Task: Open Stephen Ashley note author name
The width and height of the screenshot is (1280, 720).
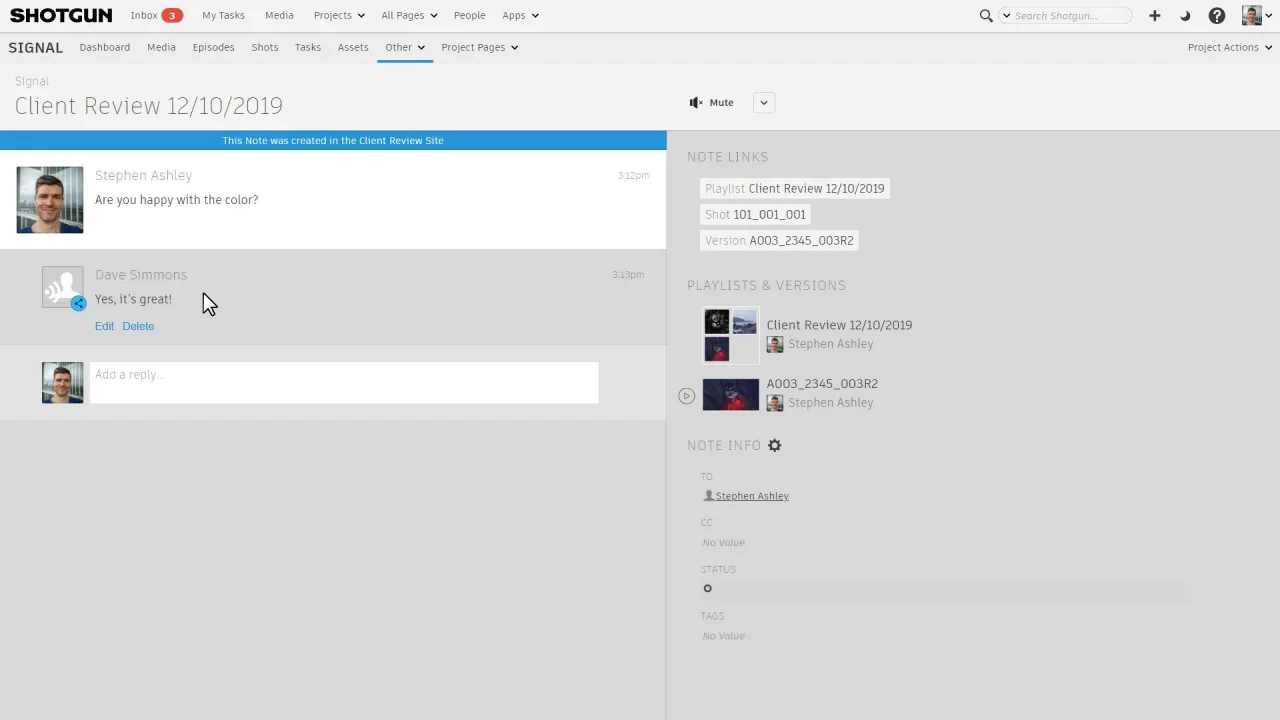Action: tap(143, 175)
